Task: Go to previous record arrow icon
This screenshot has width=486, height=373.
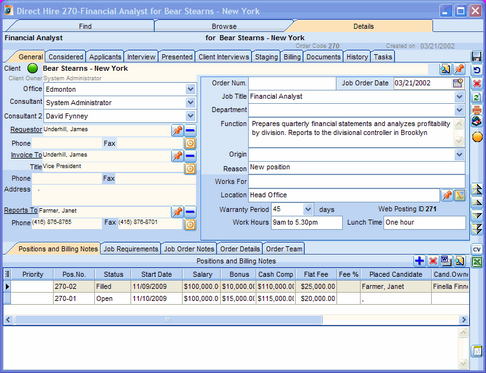Action: 477,202
